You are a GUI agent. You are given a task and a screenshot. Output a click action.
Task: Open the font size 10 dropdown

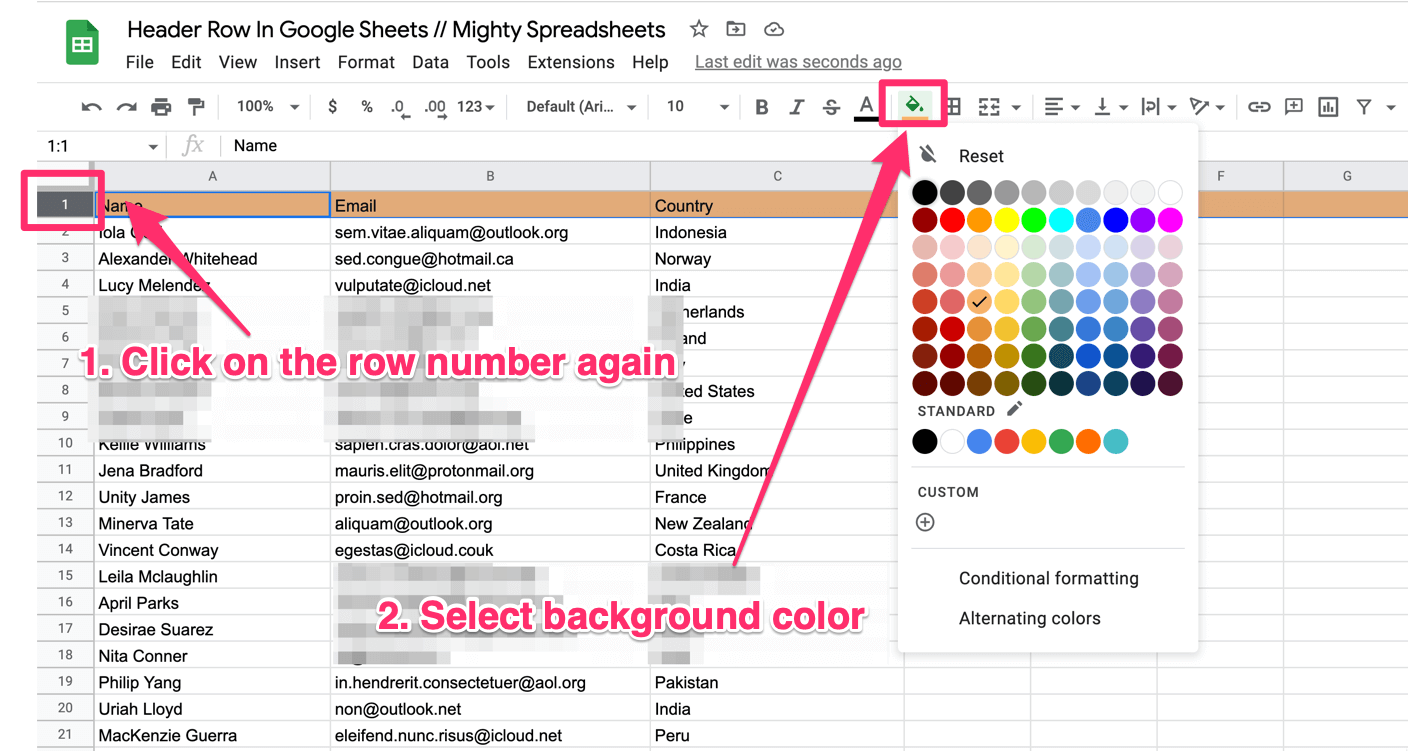[697, 107]
